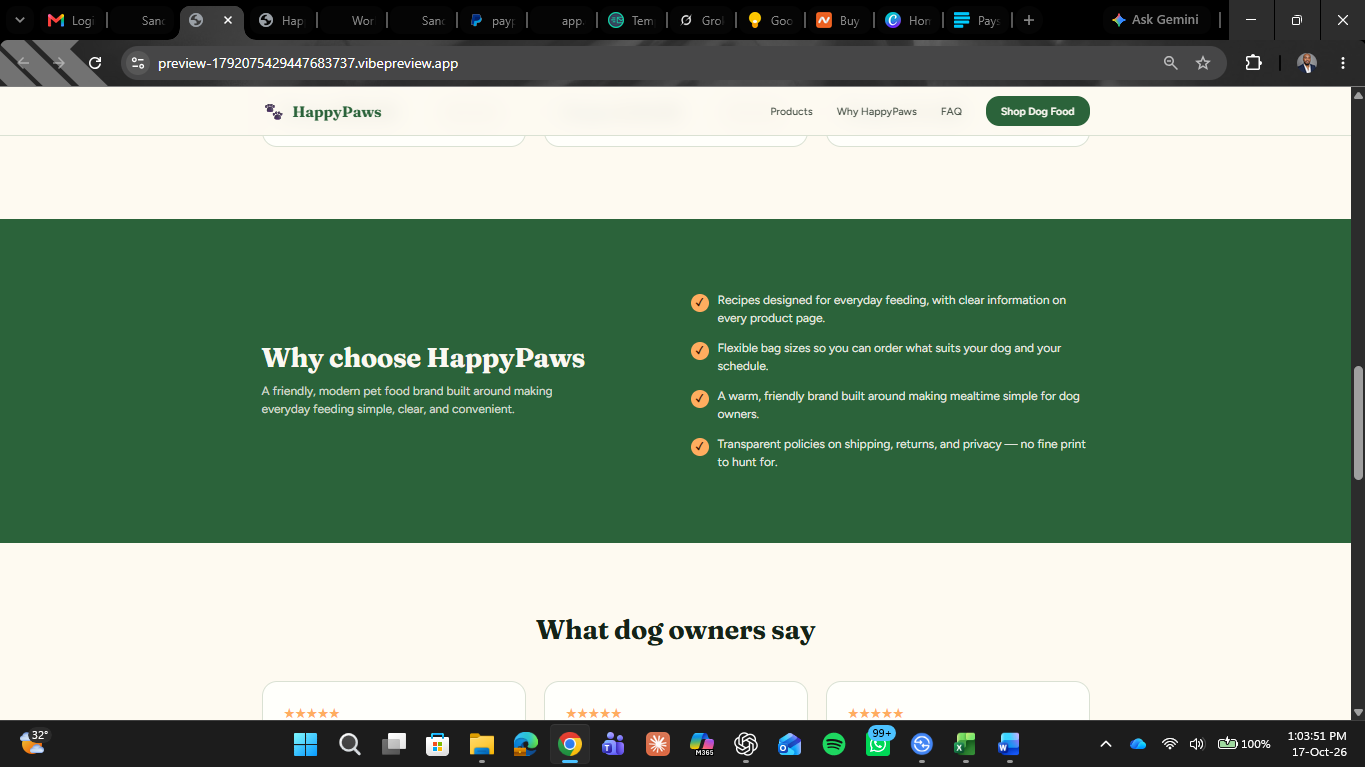Click the Ask Gemini button

click(x=1156, y=20)
